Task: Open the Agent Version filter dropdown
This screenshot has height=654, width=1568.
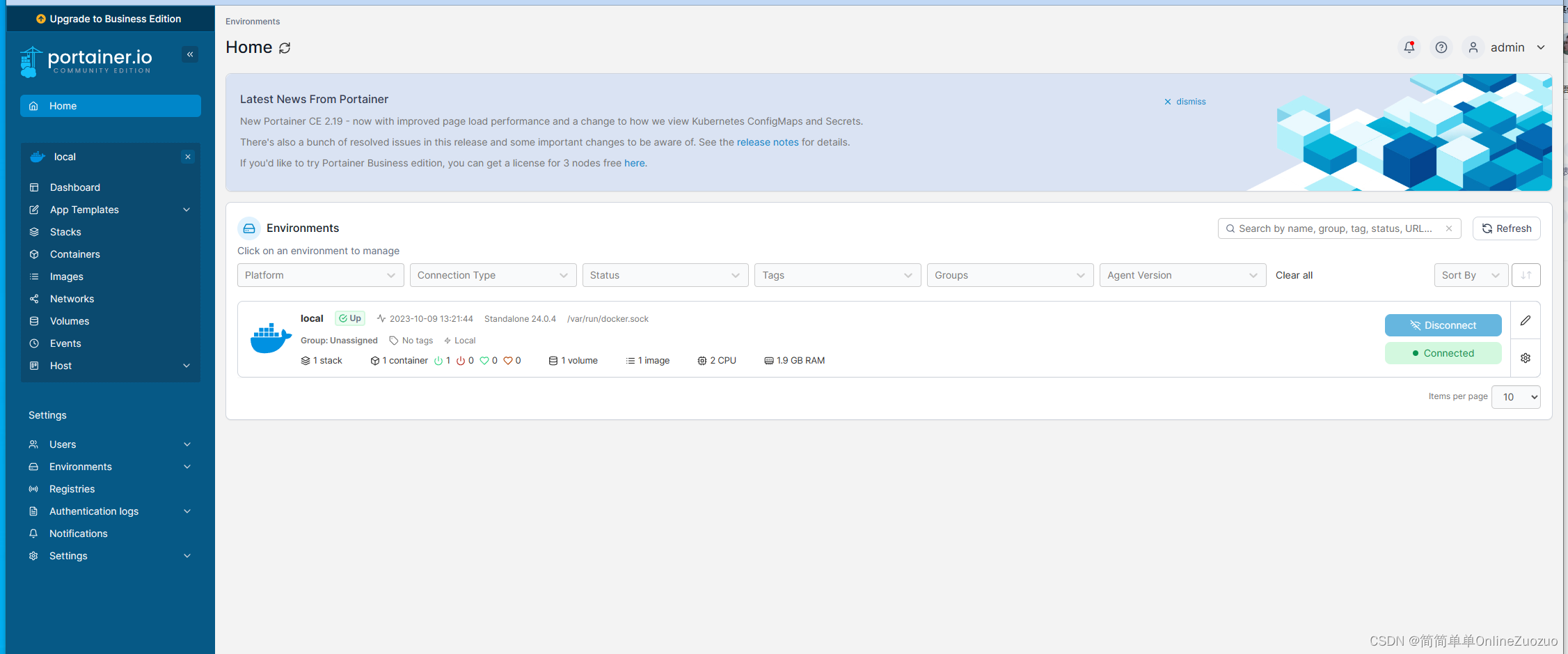Action: pyautogui.click(x=1182, y=275)
